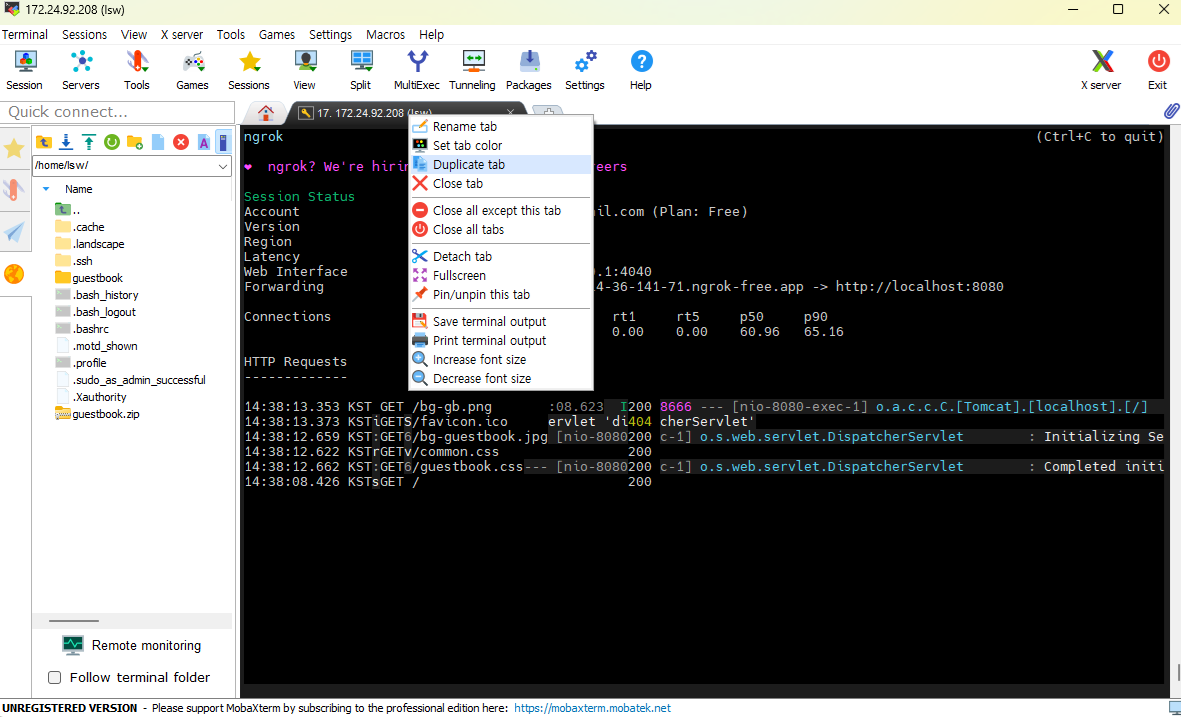This screenshot has height=717, width=1181.
Task: Click the View toolbar icon
Action: (x=304, y=70)
